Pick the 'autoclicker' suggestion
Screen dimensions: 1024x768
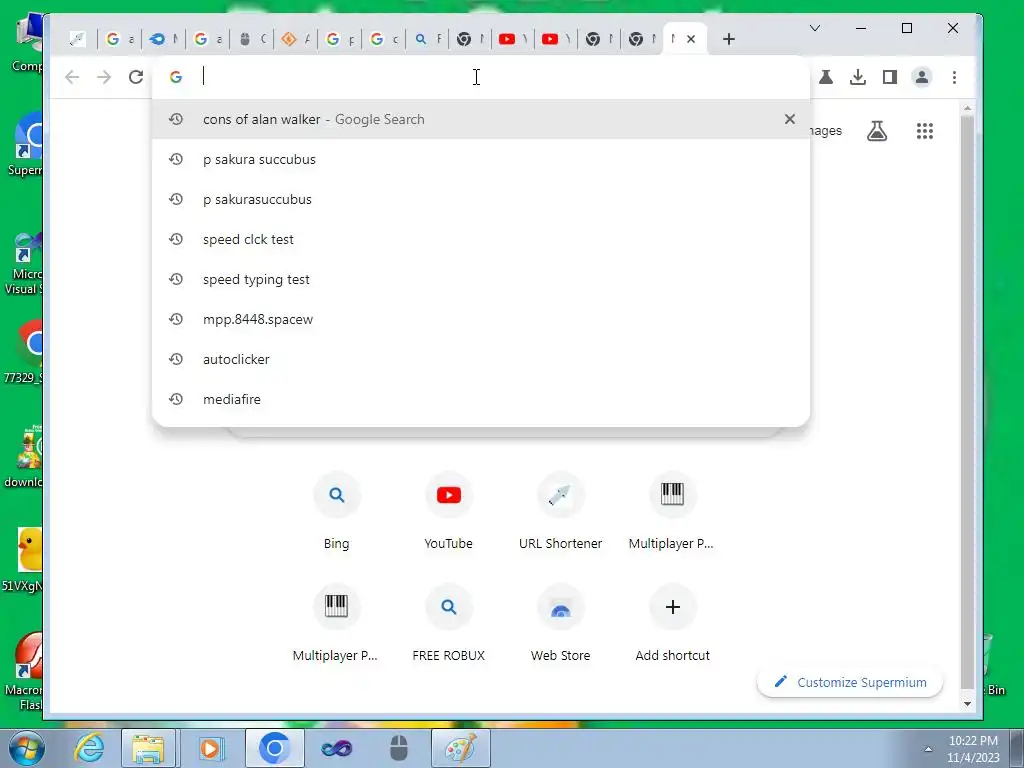(x=481, y=359)
